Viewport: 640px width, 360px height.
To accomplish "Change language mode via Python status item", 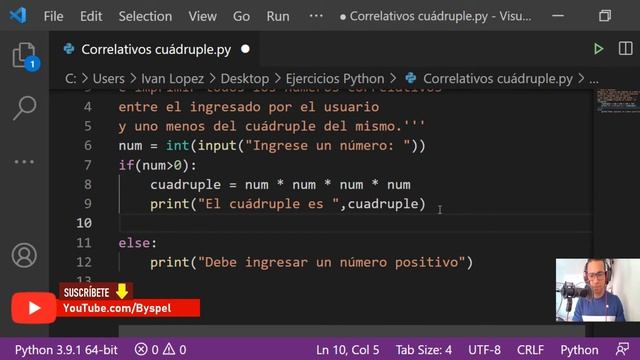I will 579,350.
